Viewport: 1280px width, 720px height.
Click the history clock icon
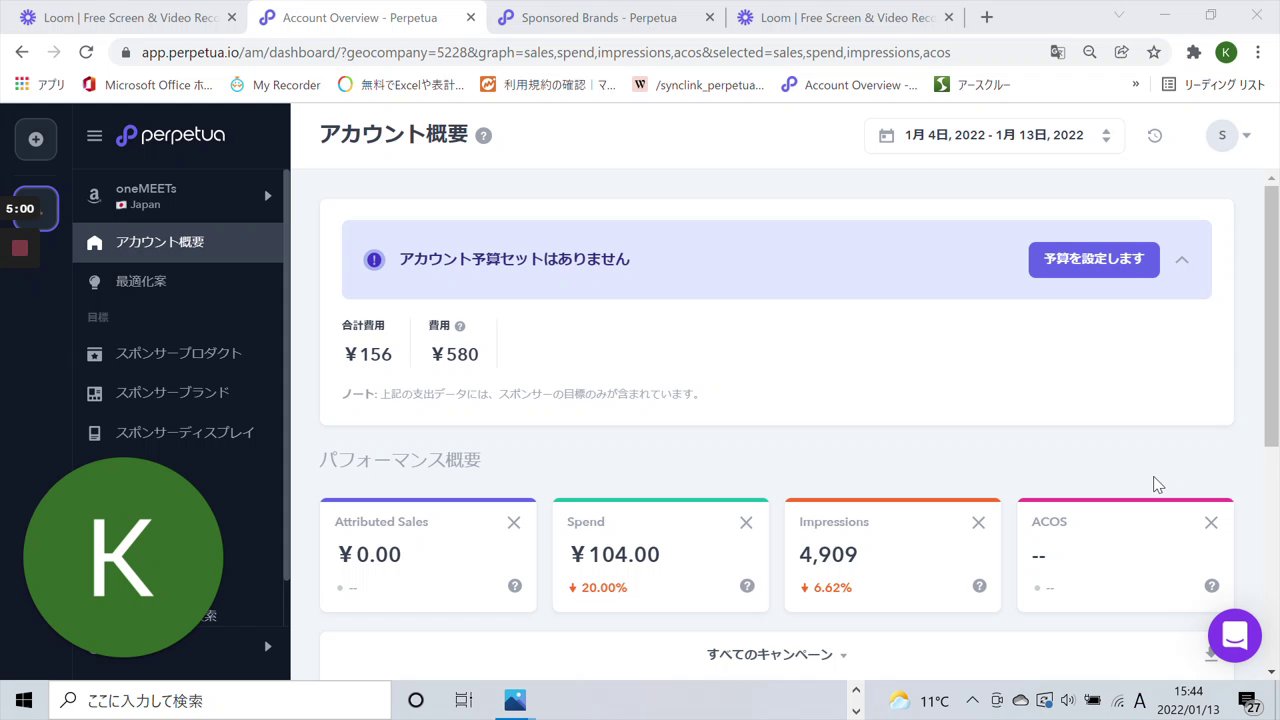1154,135
